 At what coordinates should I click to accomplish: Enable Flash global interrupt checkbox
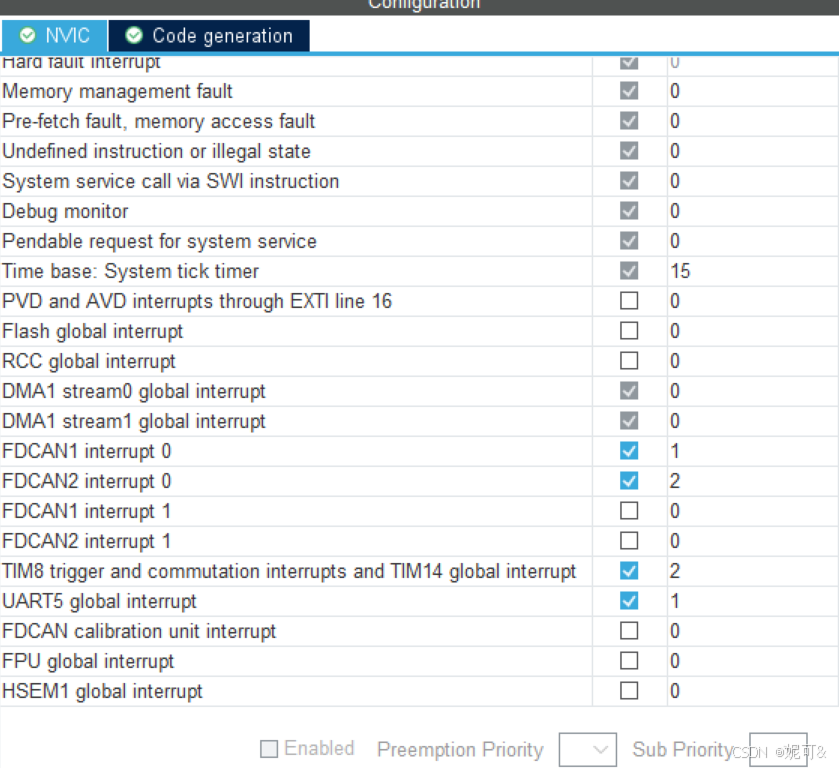point(629,331)
